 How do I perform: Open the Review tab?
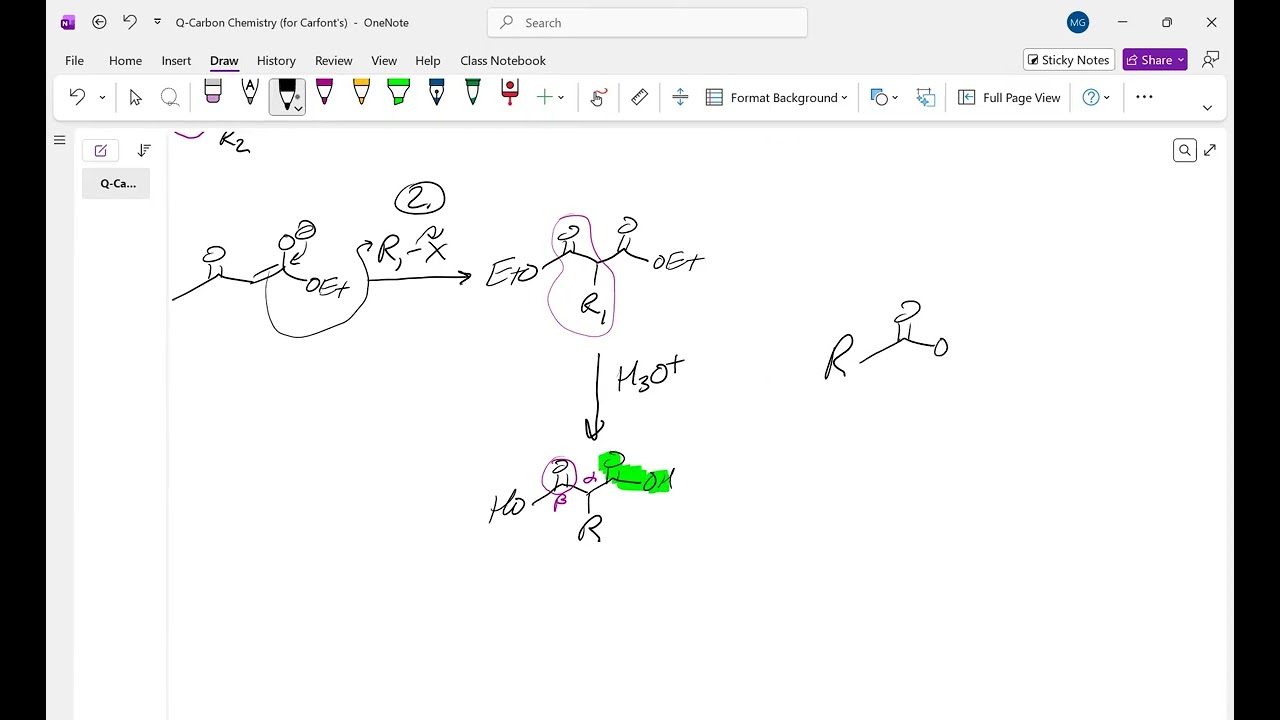[x=333, y=60]
